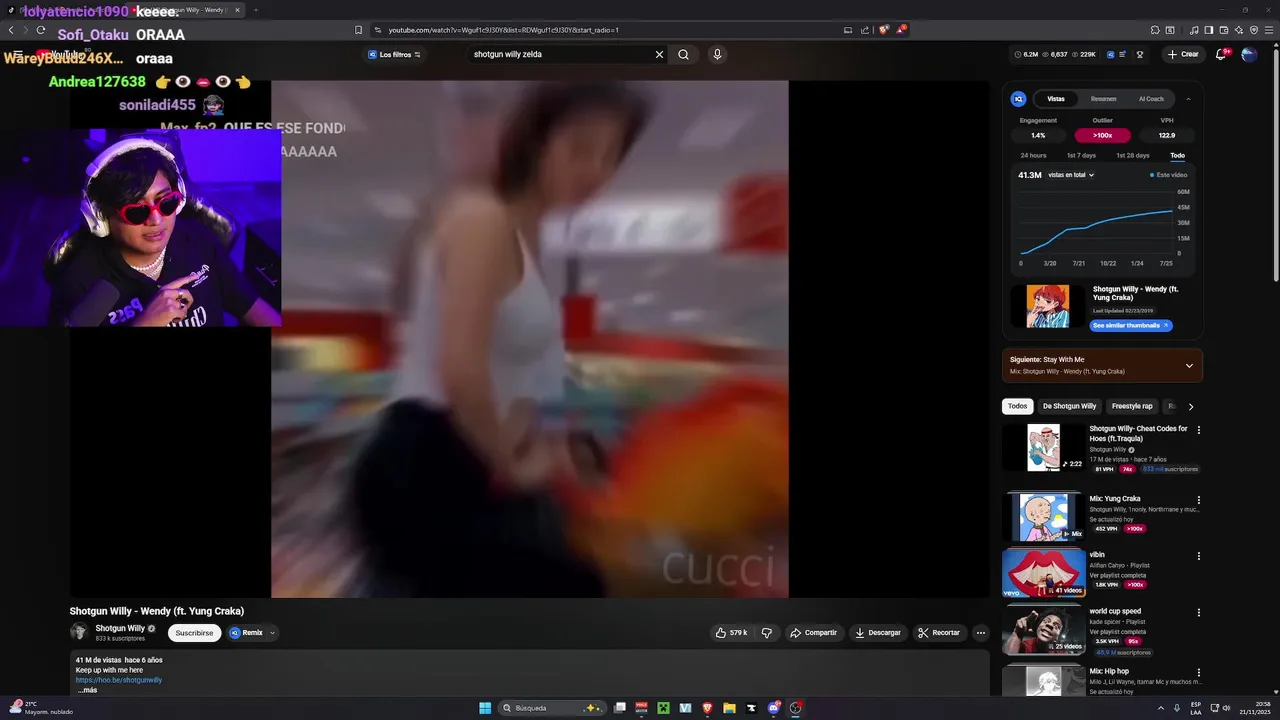Click 'See similar thumbnails' button
The width and height of the screenshot is (1280, 720).
pyautogui.click(x=1130, y=325)
